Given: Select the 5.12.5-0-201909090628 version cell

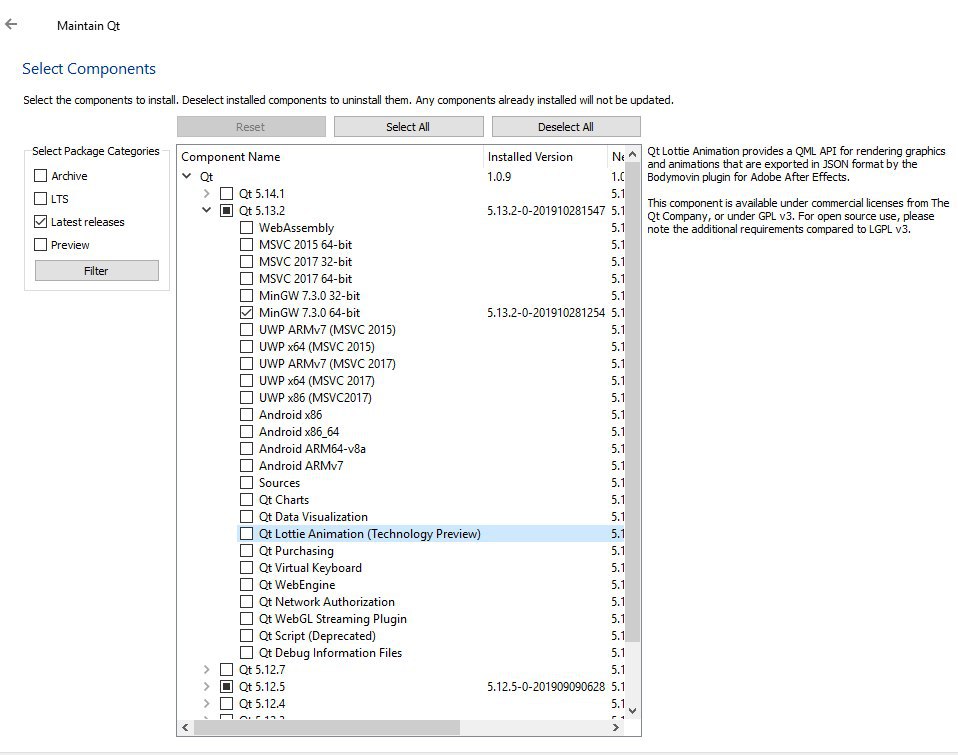Looking at the screenshot, I should [546, 687].
